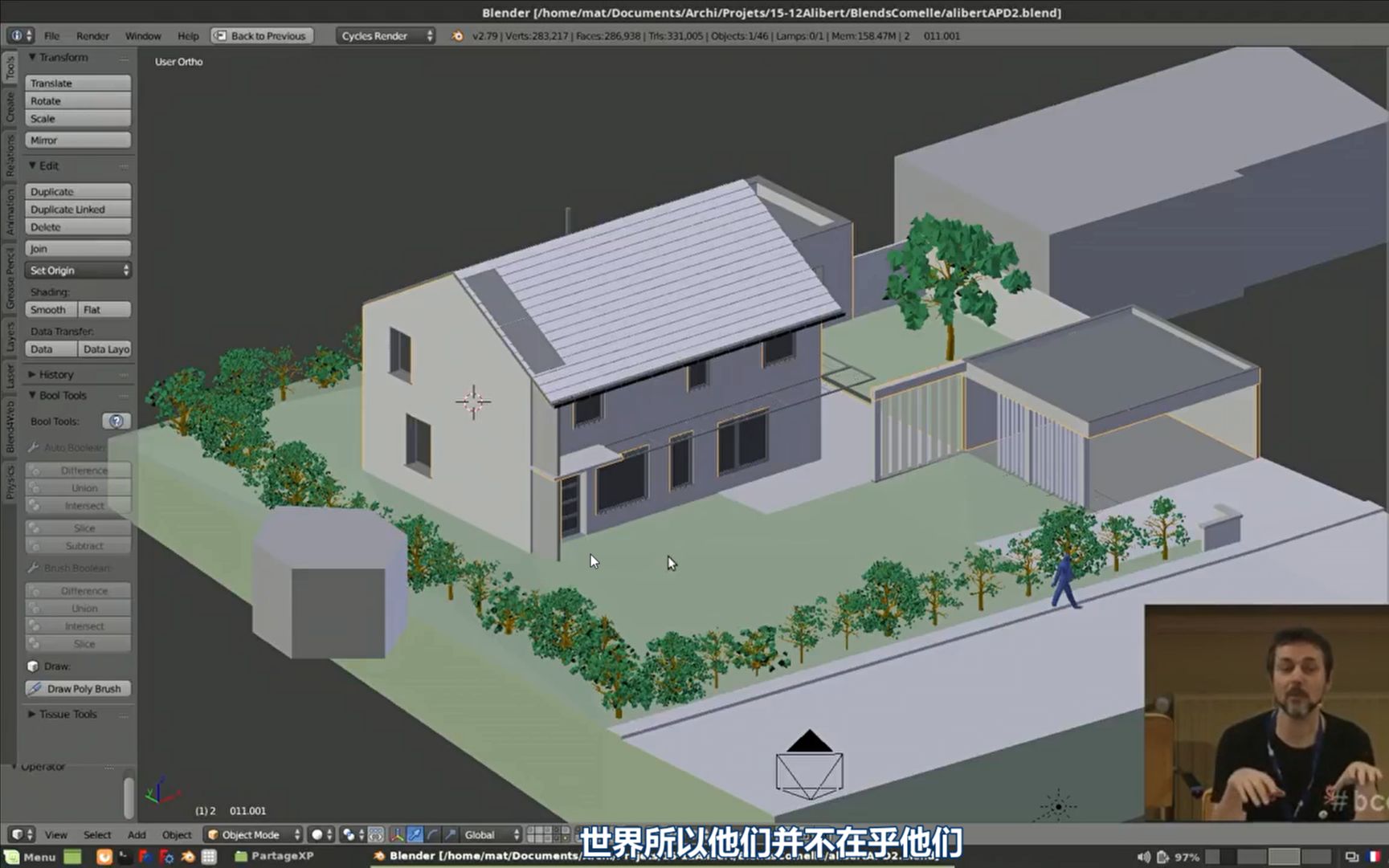Image resolution: width=1389 pixels, height=868 pixels.
Task: Select the Translate manipulator icon
Action: pyautogui.click(x=416, y=835)
